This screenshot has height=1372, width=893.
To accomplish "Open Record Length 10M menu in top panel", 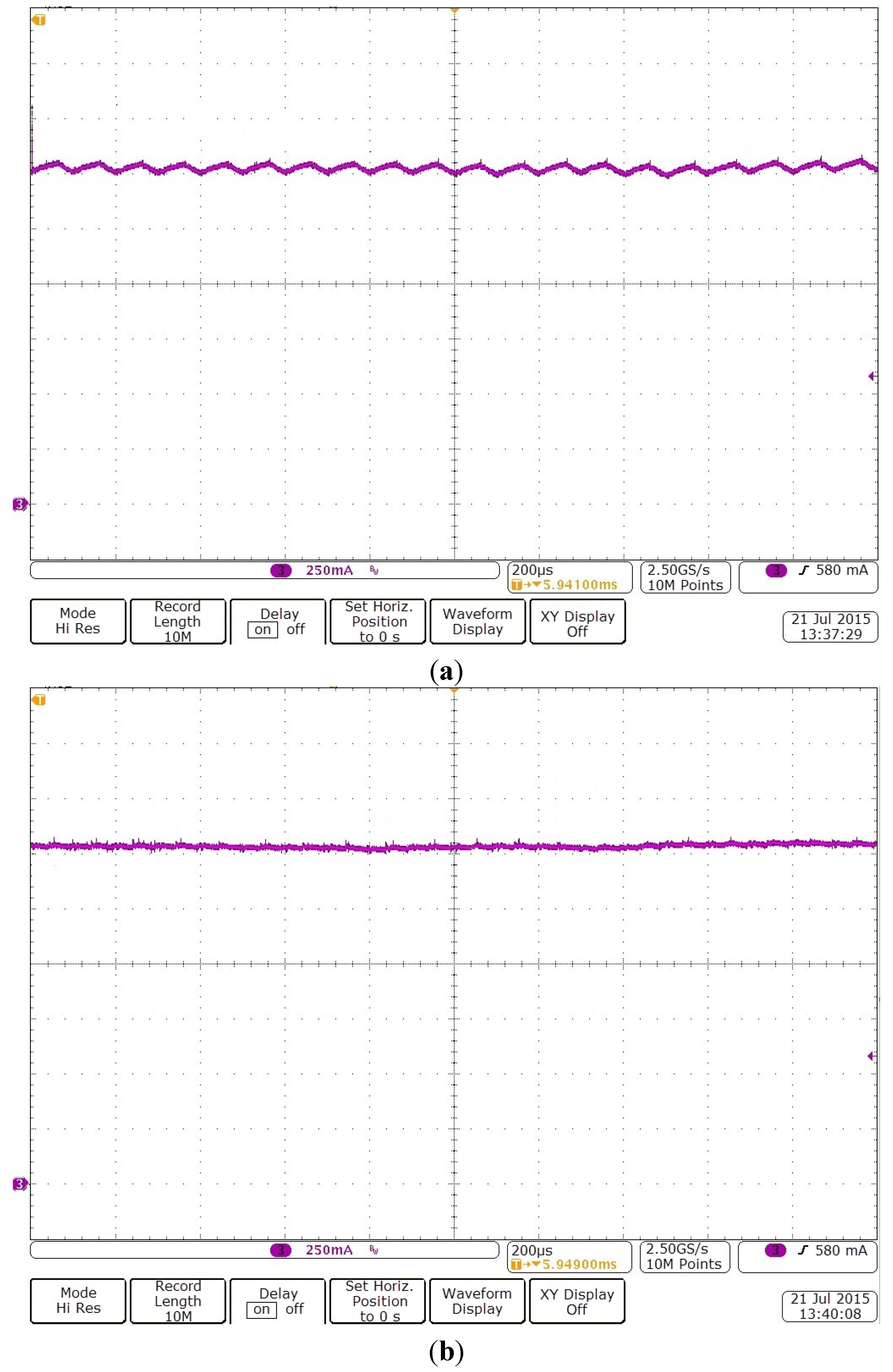I will [x=177, y=622].
